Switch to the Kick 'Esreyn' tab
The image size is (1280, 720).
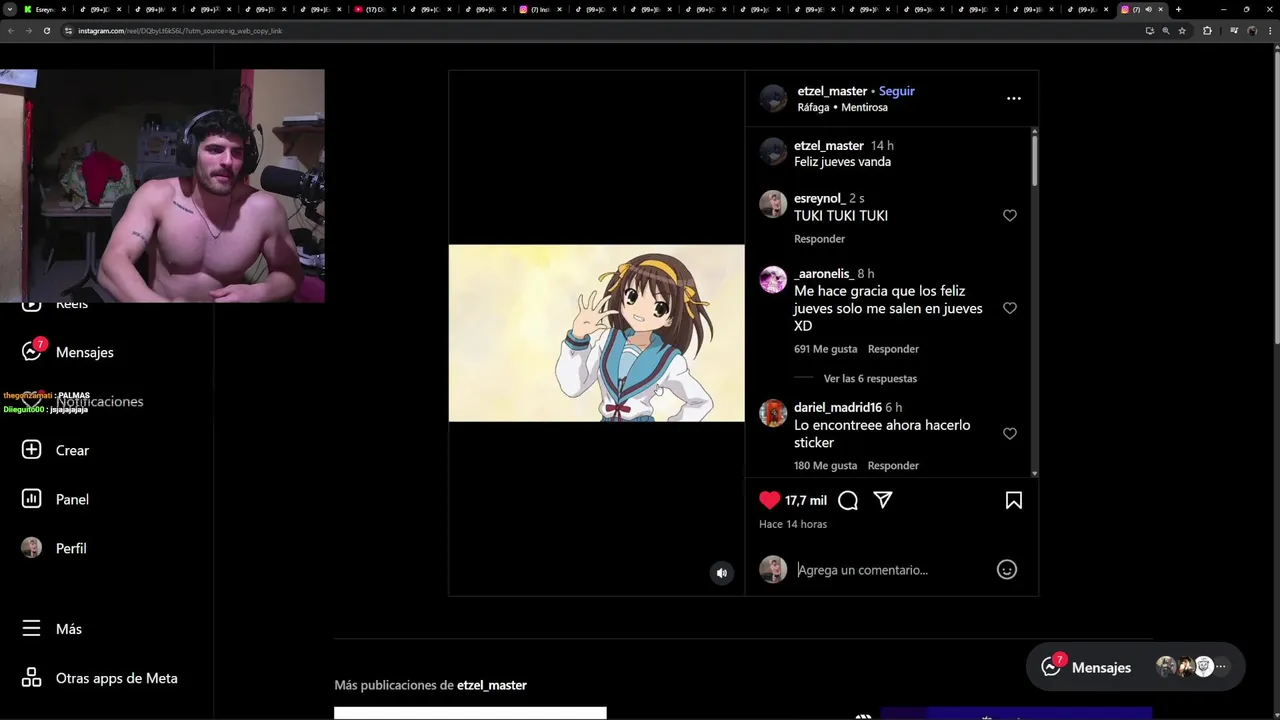click(x=45, y=9)
